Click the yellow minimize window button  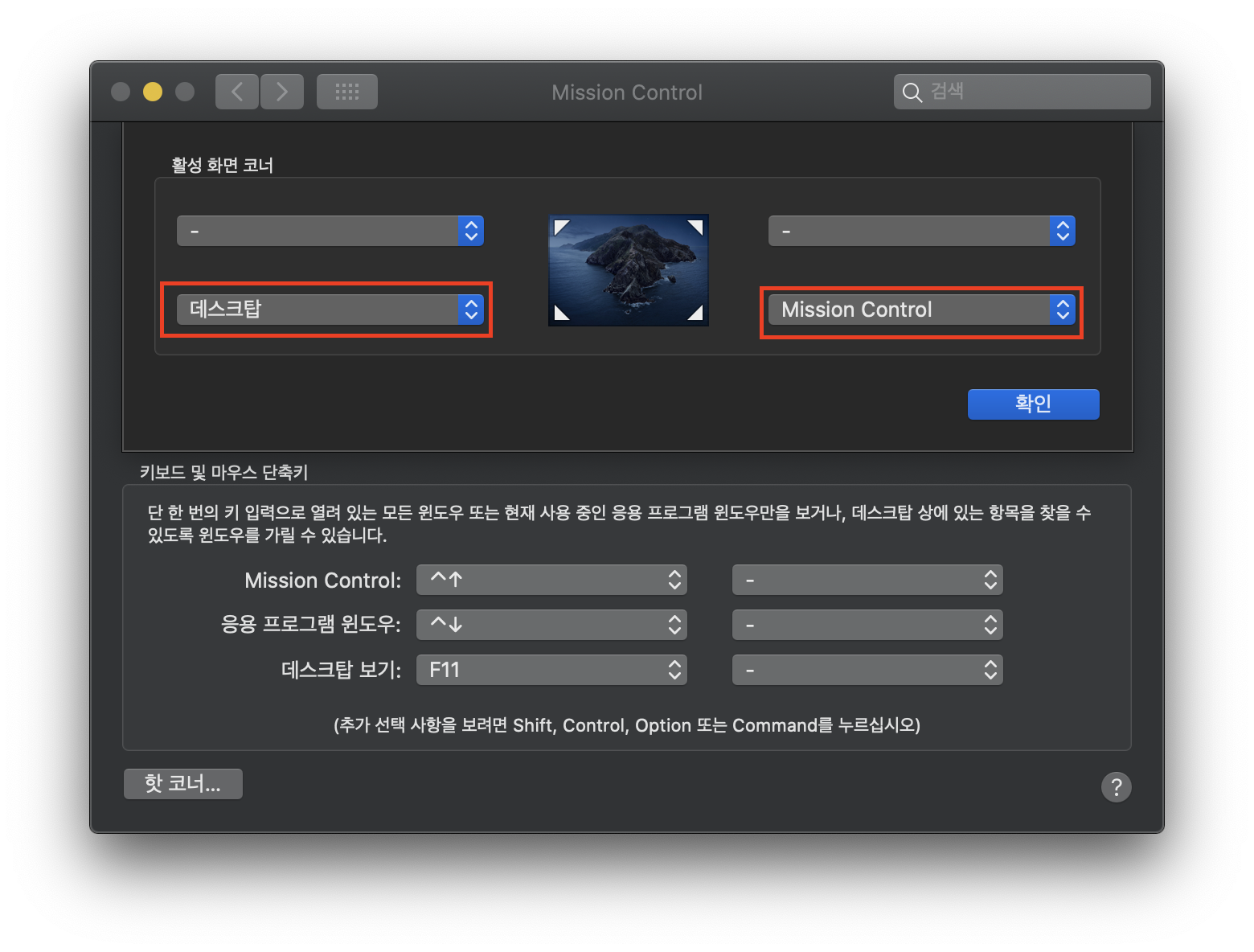tap(153, 92)
